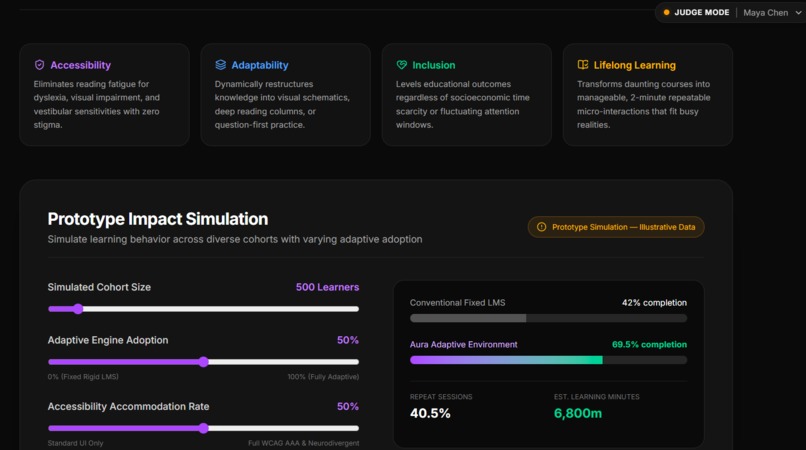Viewport: 806px width, 450px height.
Task: Open the Maya Chen user dropdown
Action: 772,12
